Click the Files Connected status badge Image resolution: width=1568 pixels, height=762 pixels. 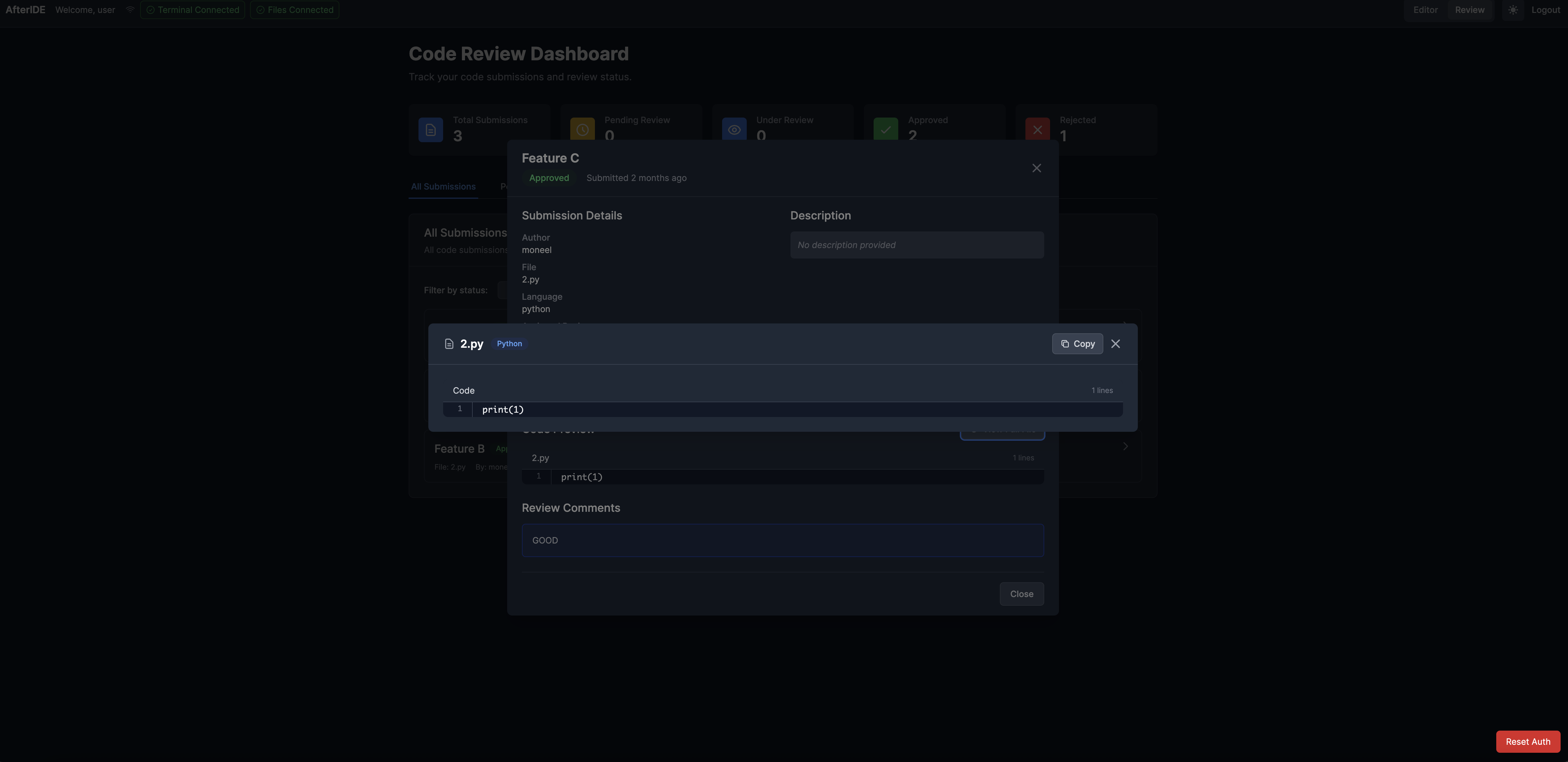(295, 10)
